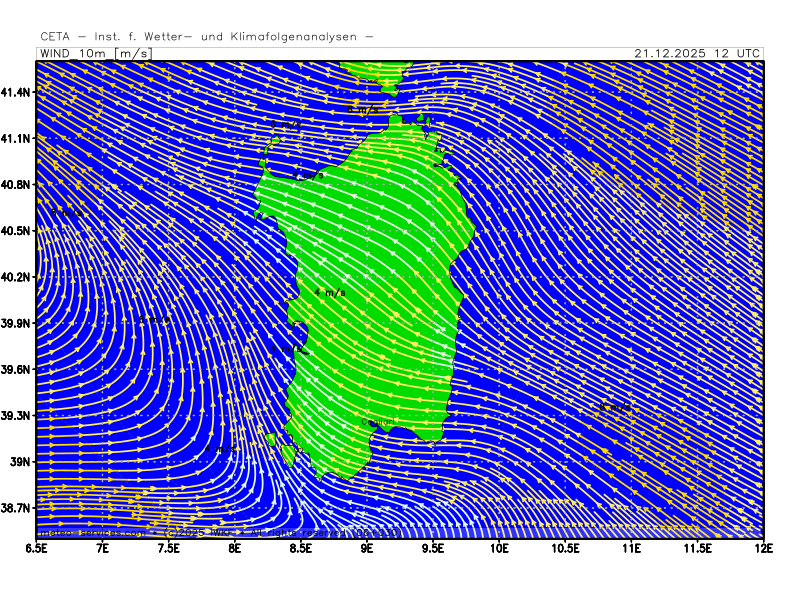Select the 8E longitude axis label
This screenshot has height=600, width=800.
234,548
